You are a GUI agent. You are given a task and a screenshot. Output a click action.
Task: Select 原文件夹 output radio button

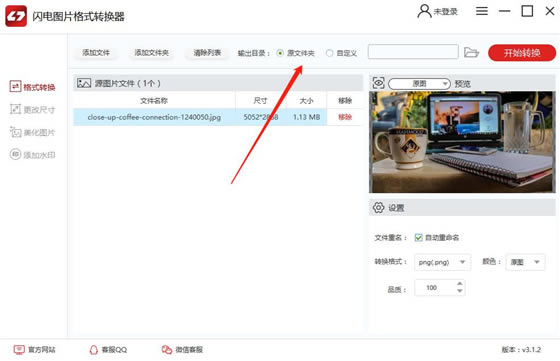click(280, 53)
